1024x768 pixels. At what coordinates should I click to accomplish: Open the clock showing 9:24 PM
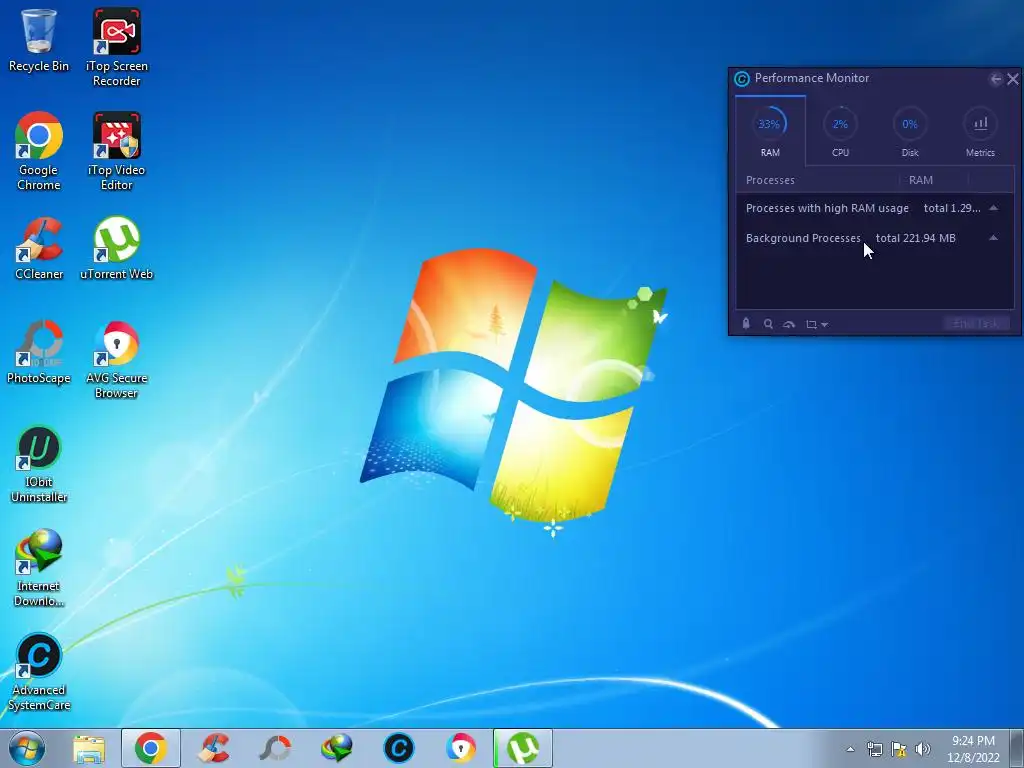(x=973, y=749)
